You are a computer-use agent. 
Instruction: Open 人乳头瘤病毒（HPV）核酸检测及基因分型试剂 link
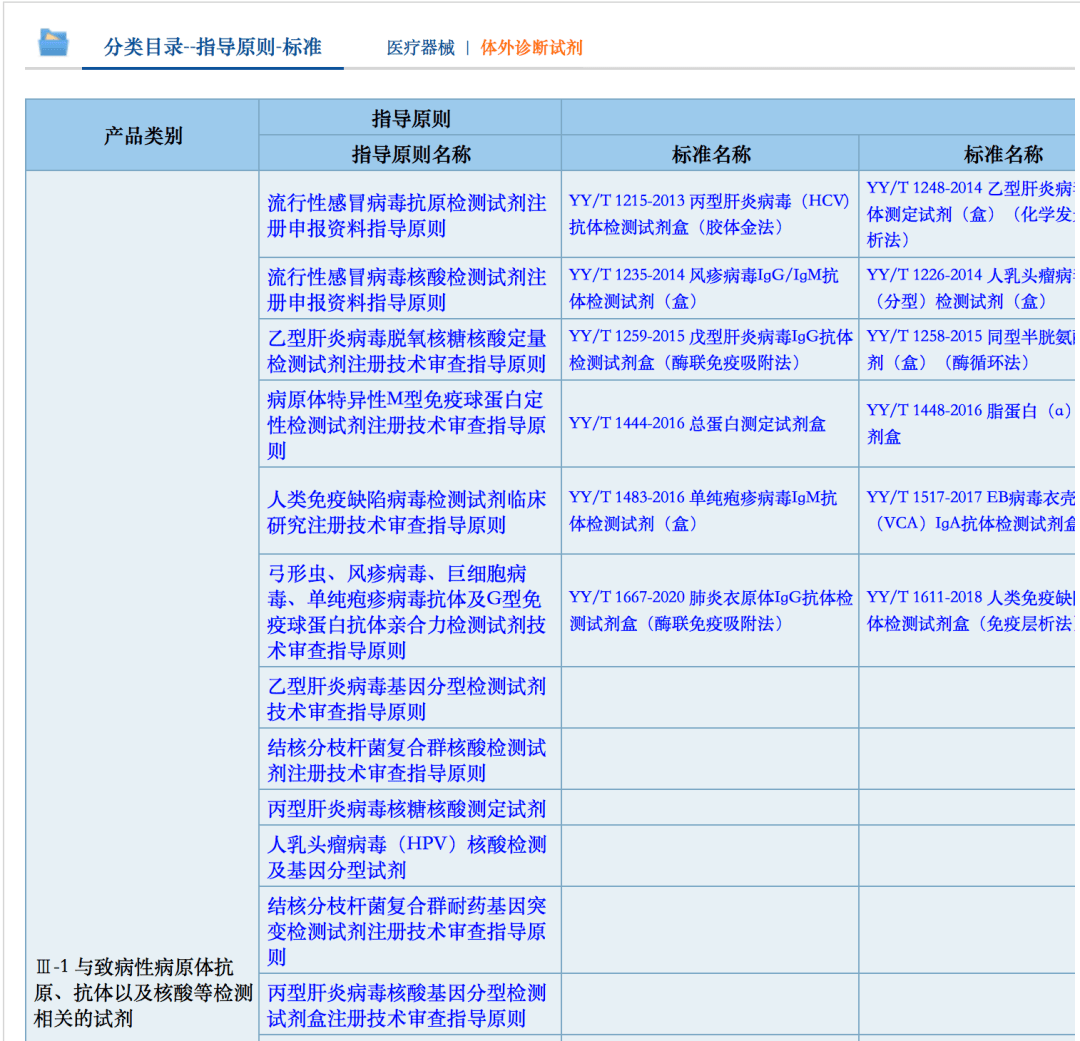click(407, 857)
